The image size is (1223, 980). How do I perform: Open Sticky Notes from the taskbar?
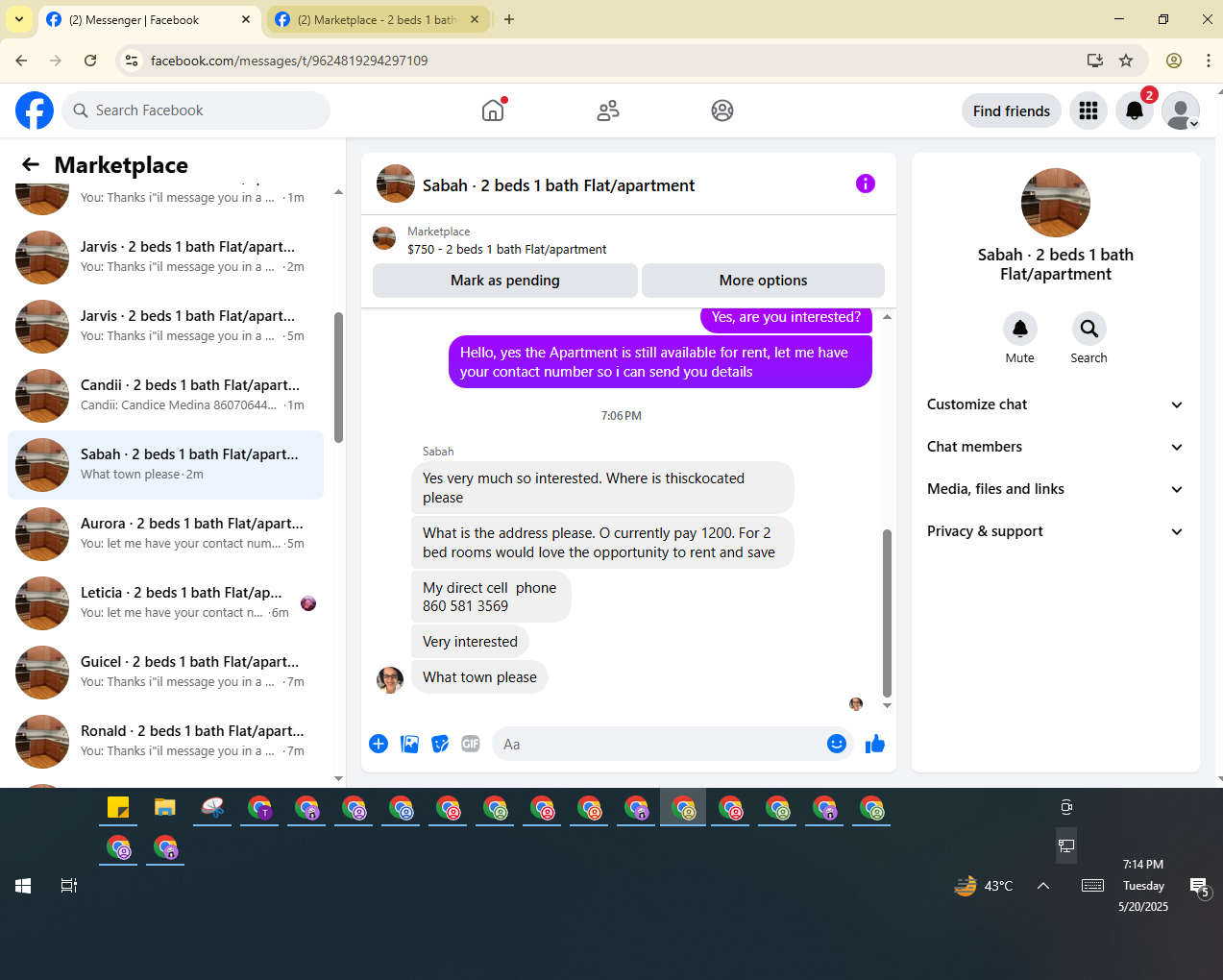coord(118,808)
